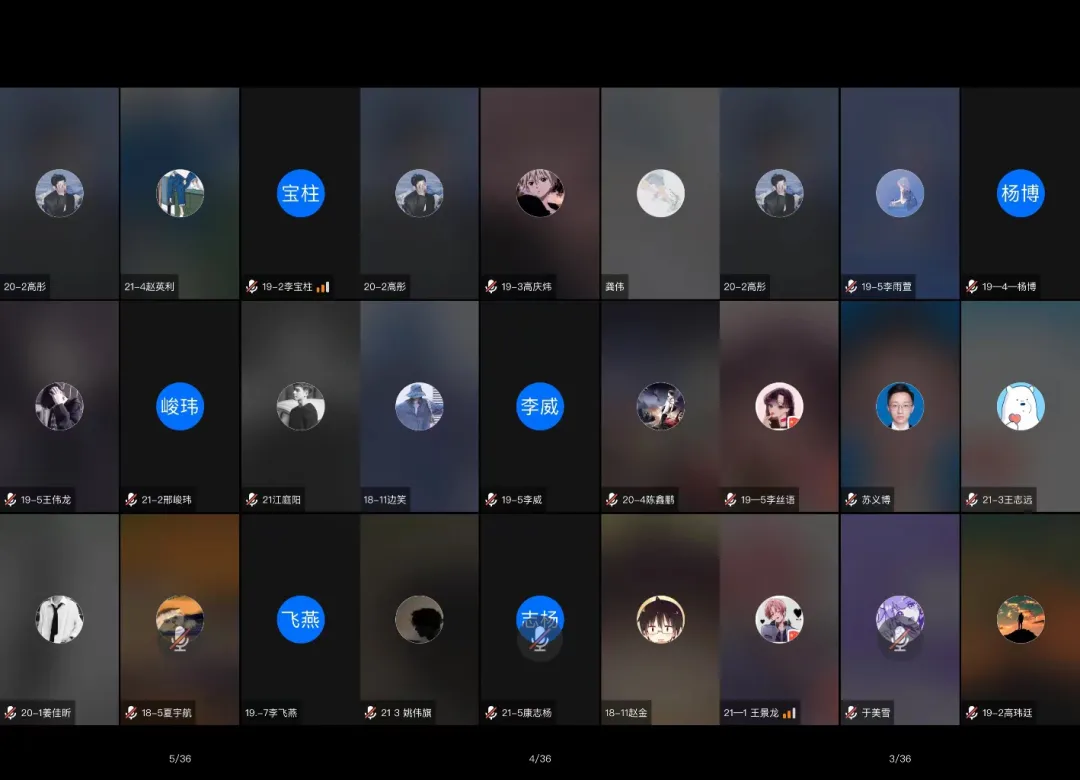This screenshot has width=1080, height=780.
Task: Click the mute overlay on 于美雪's avatar
Action: pos(900,640)
